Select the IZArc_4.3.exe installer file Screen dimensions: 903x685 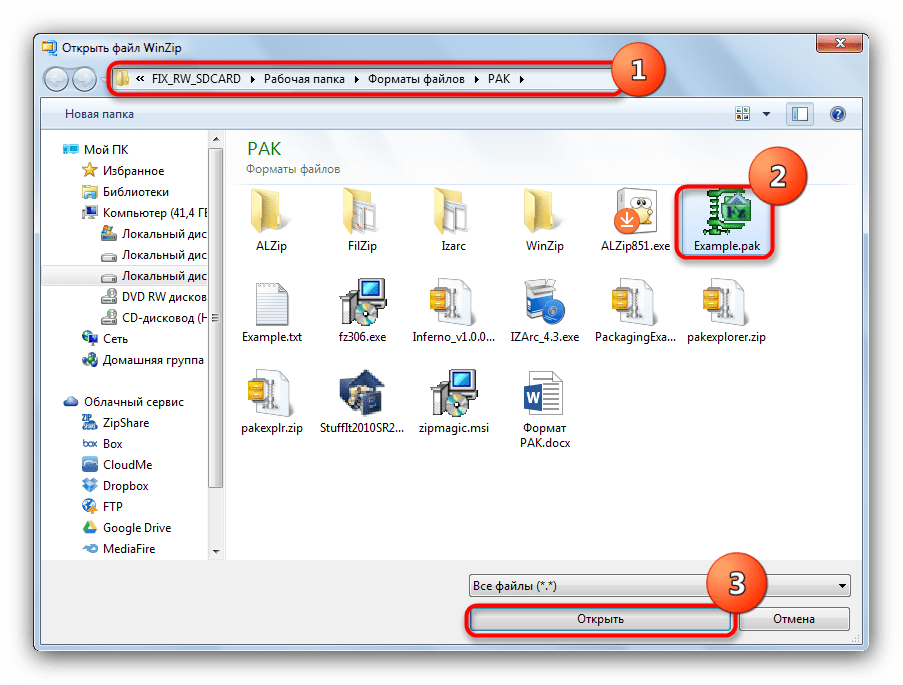point(544,312)
